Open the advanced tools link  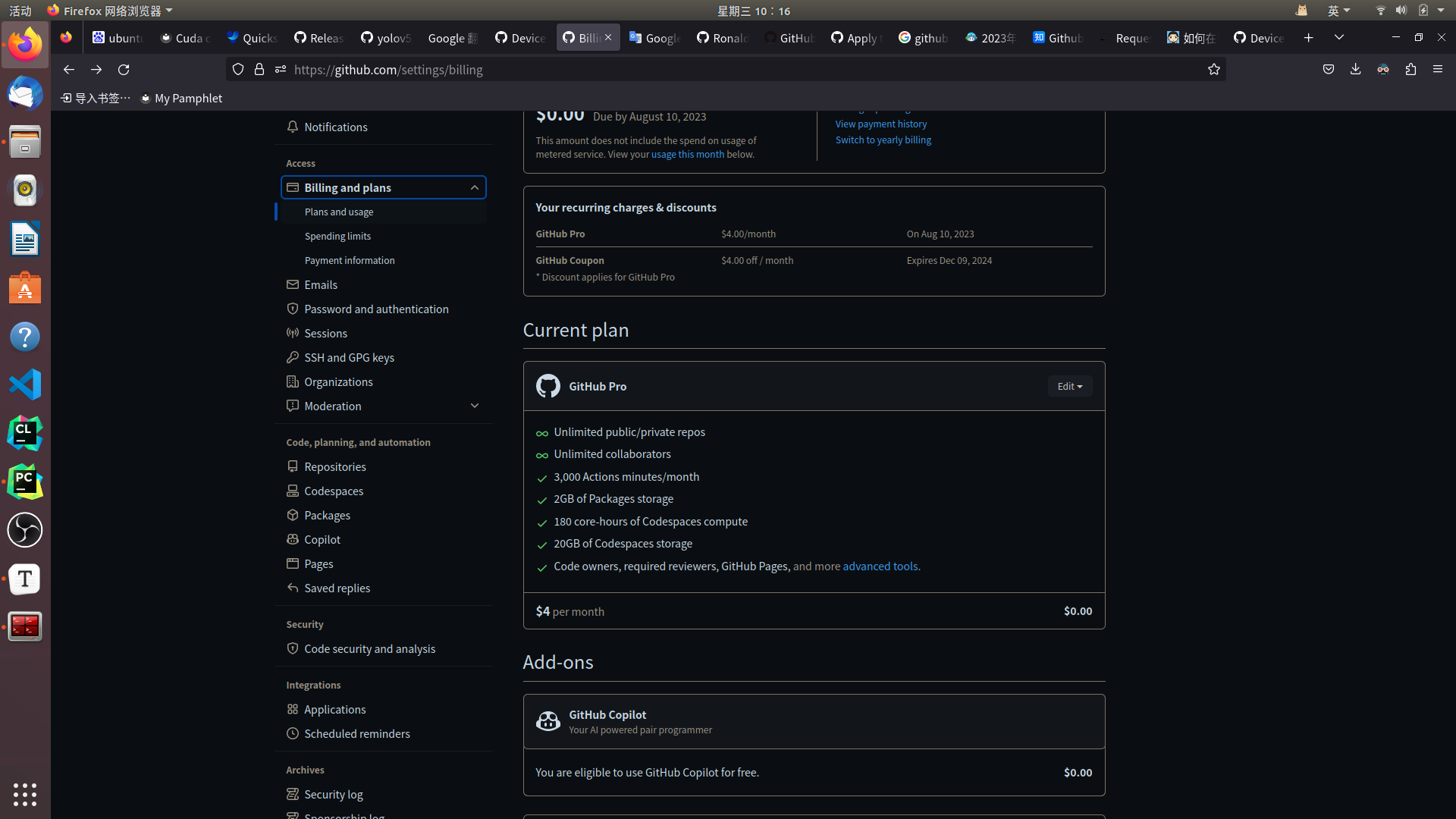click(x=881, y=566)
